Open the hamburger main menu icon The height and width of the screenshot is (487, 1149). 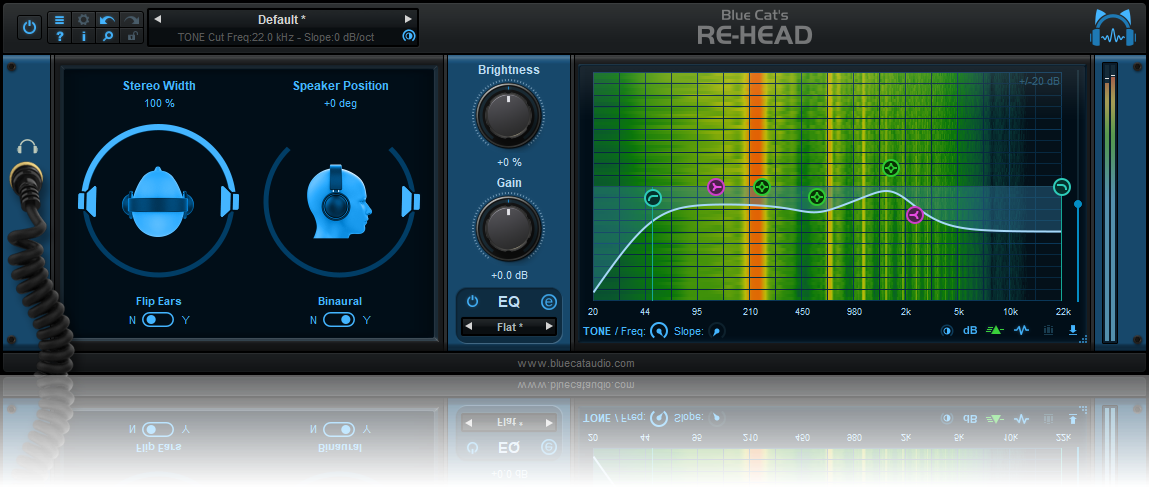click(60, 19)
